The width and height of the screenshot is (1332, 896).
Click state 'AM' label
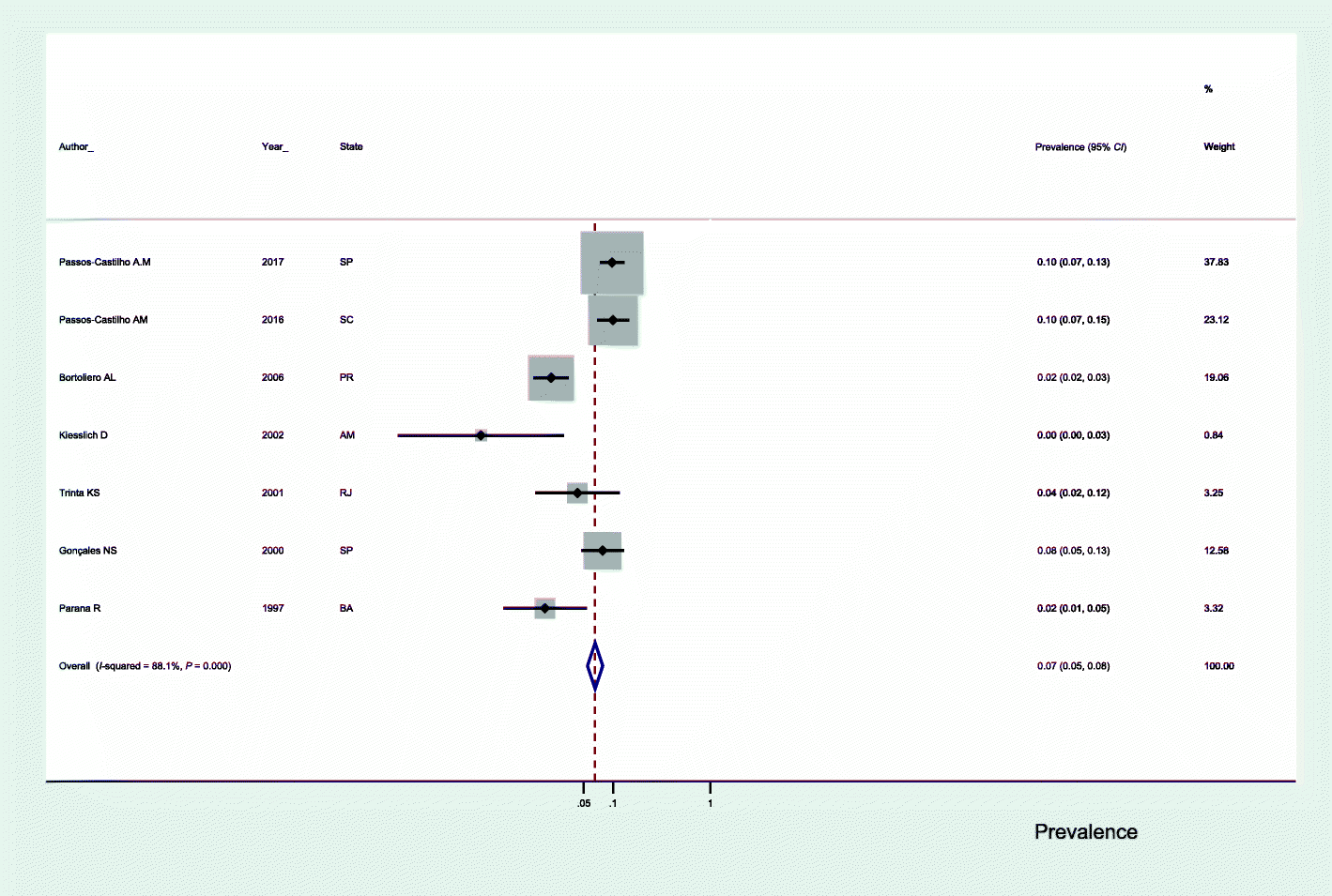347,435
